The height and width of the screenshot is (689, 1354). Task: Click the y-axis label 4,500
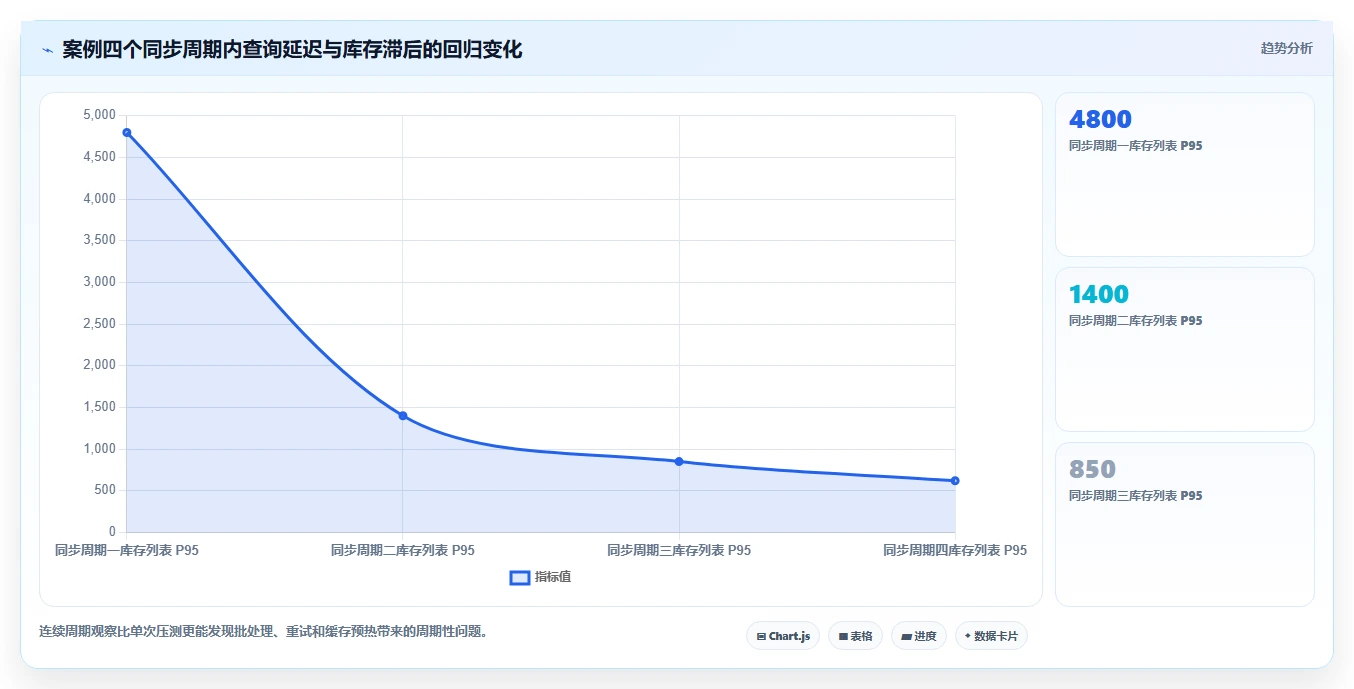pos(99,157)
